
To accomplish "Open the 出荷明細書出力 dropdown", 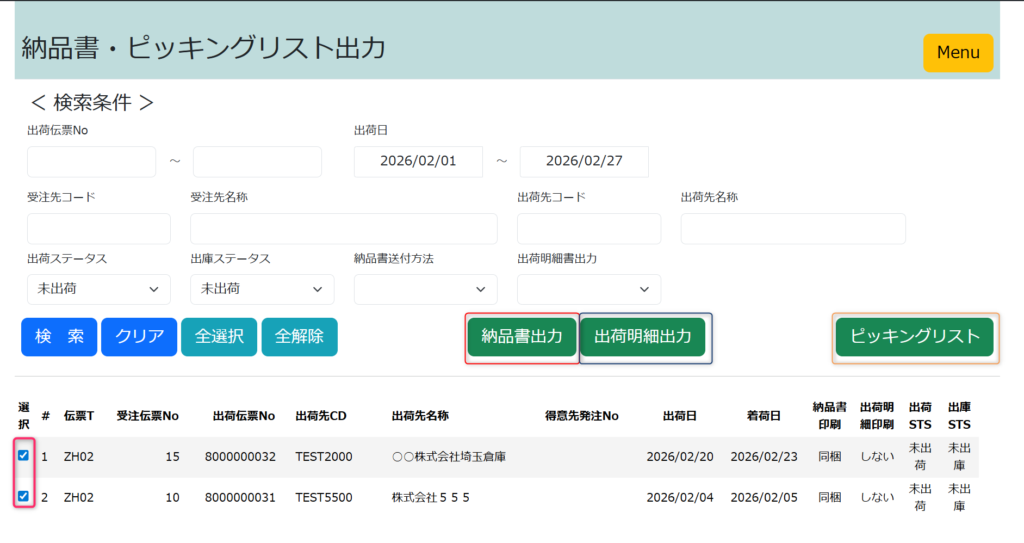I will (x=588, y=289).
